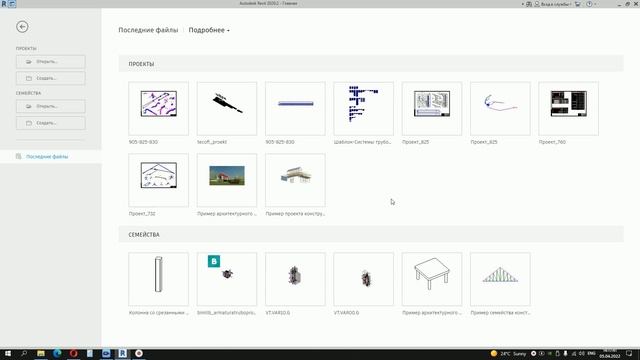Select Последние файлы in the left sidebar

click(x=51, y=157)
